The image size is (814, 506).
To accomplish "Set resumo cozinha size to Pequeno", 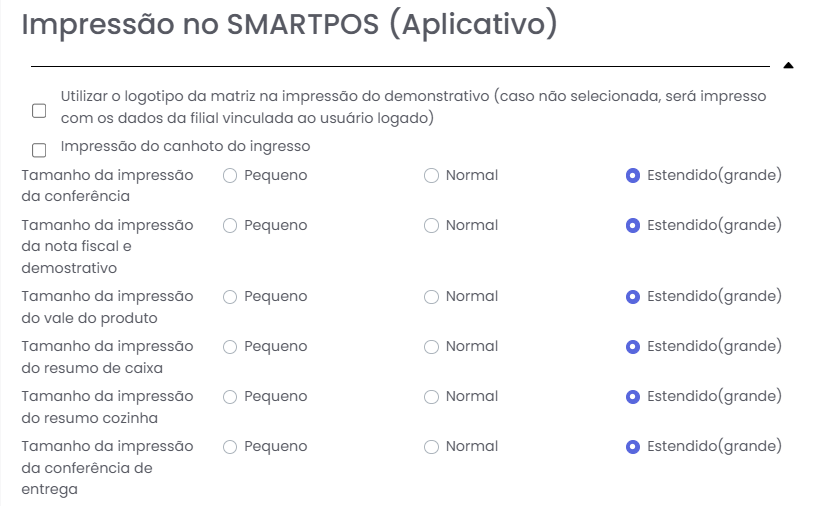I will [230, 397].
